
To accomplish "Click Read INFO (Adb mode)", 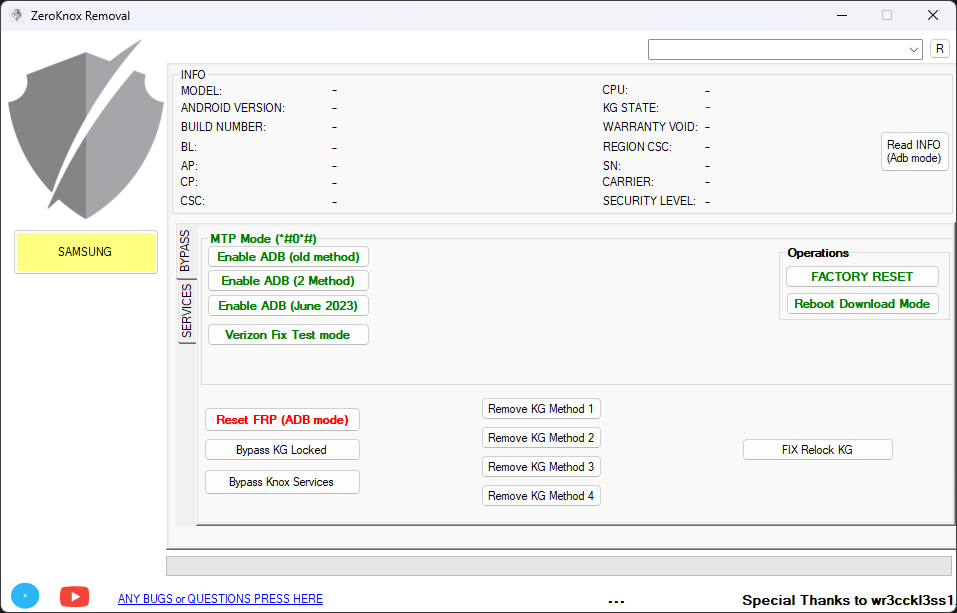I will 913,151.
